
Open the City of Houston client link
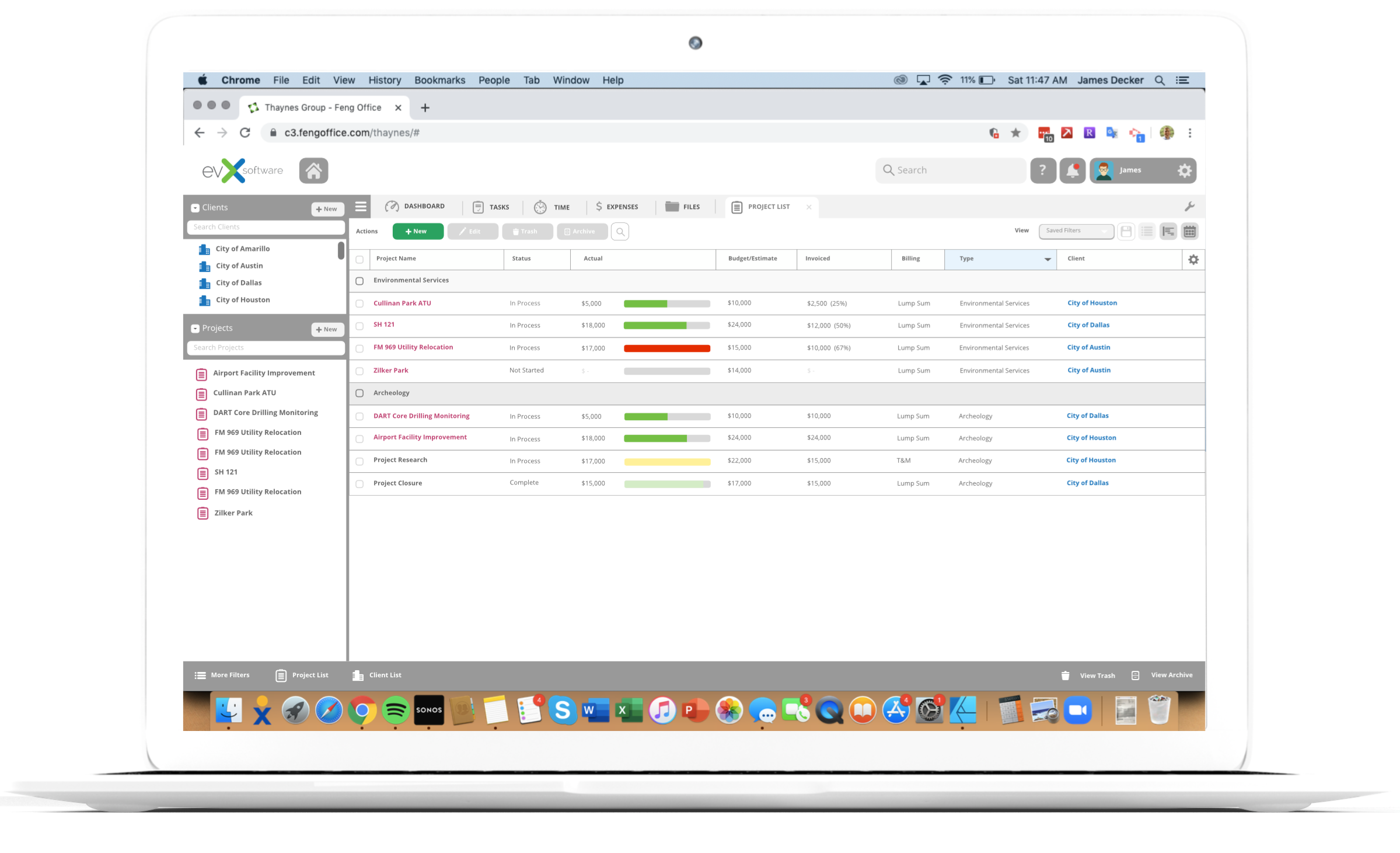click(1092, 302)
